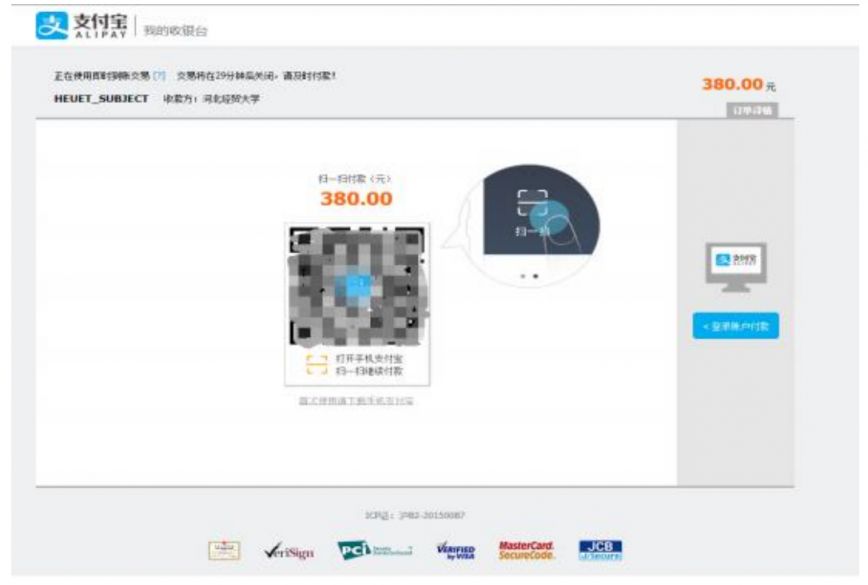Expand the order details tab

[x=752, y=111]
